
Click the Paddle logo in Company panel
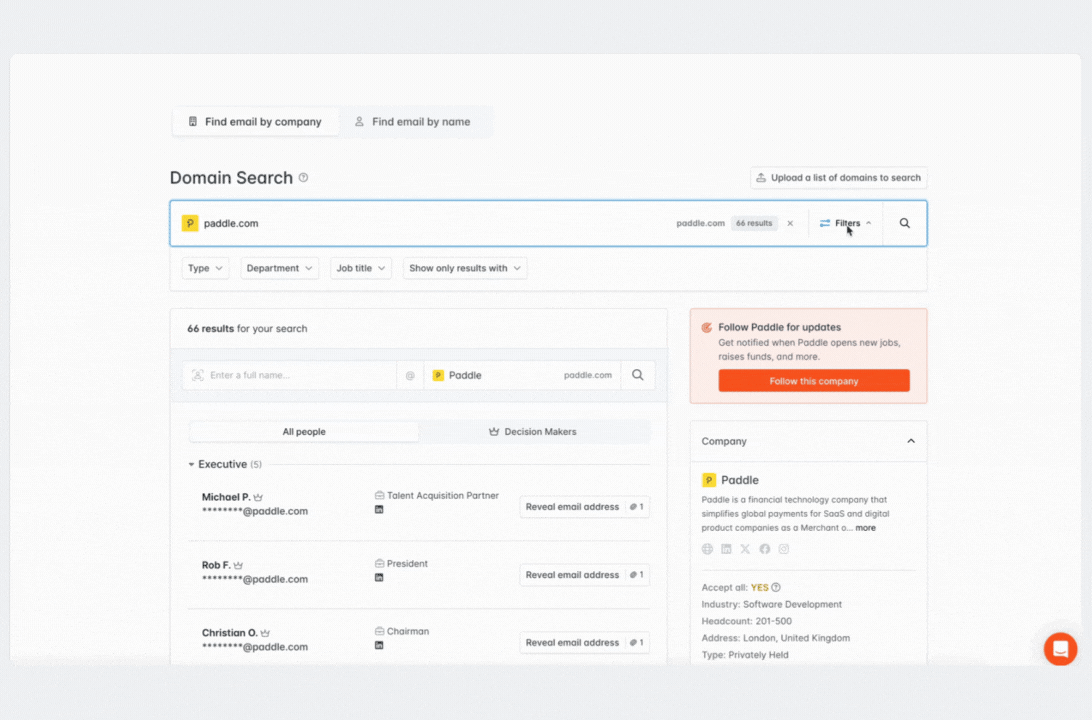(708, 480)
